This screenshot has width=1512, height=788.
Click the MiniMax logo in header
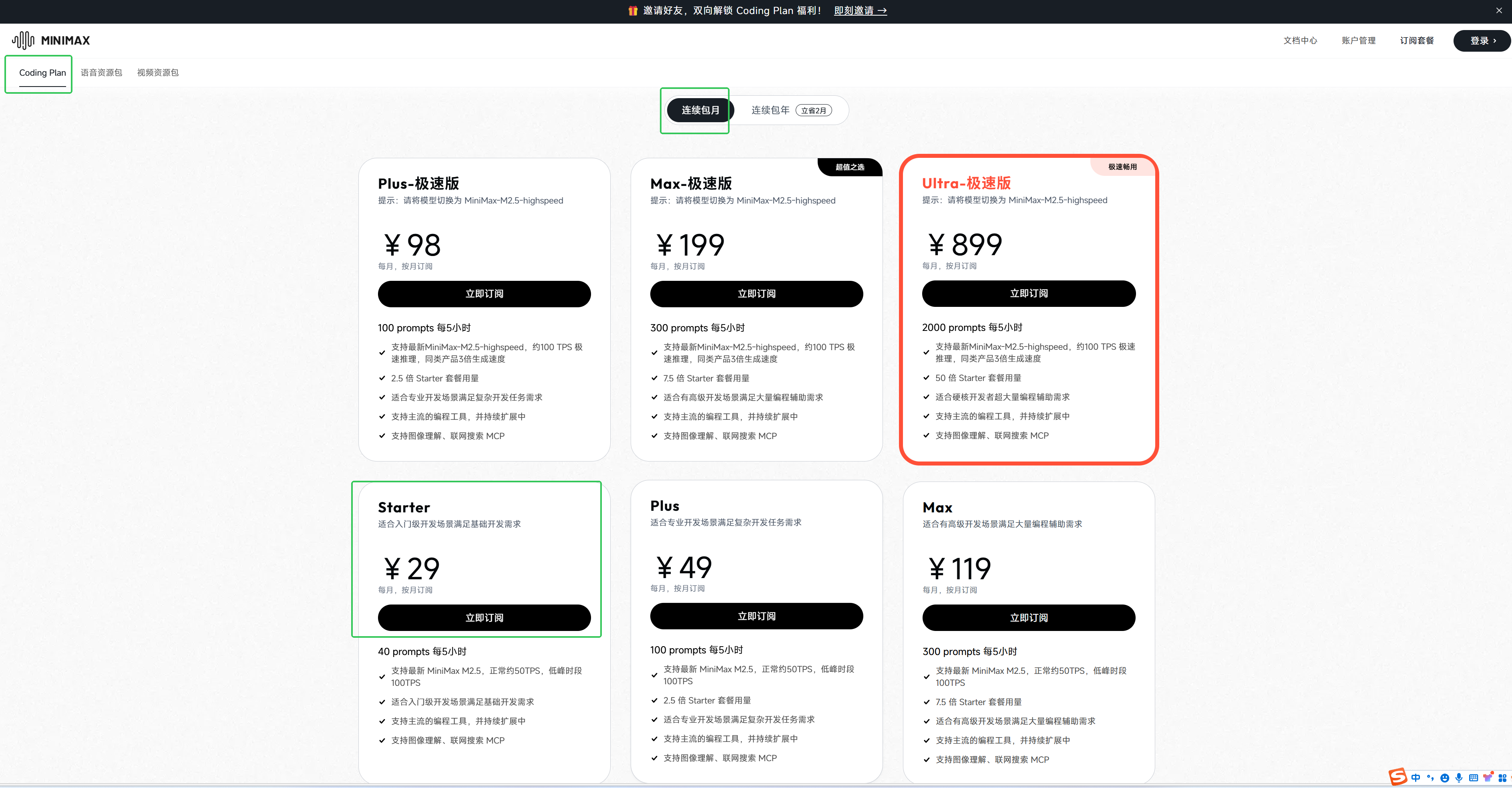[x=51, y=40]
